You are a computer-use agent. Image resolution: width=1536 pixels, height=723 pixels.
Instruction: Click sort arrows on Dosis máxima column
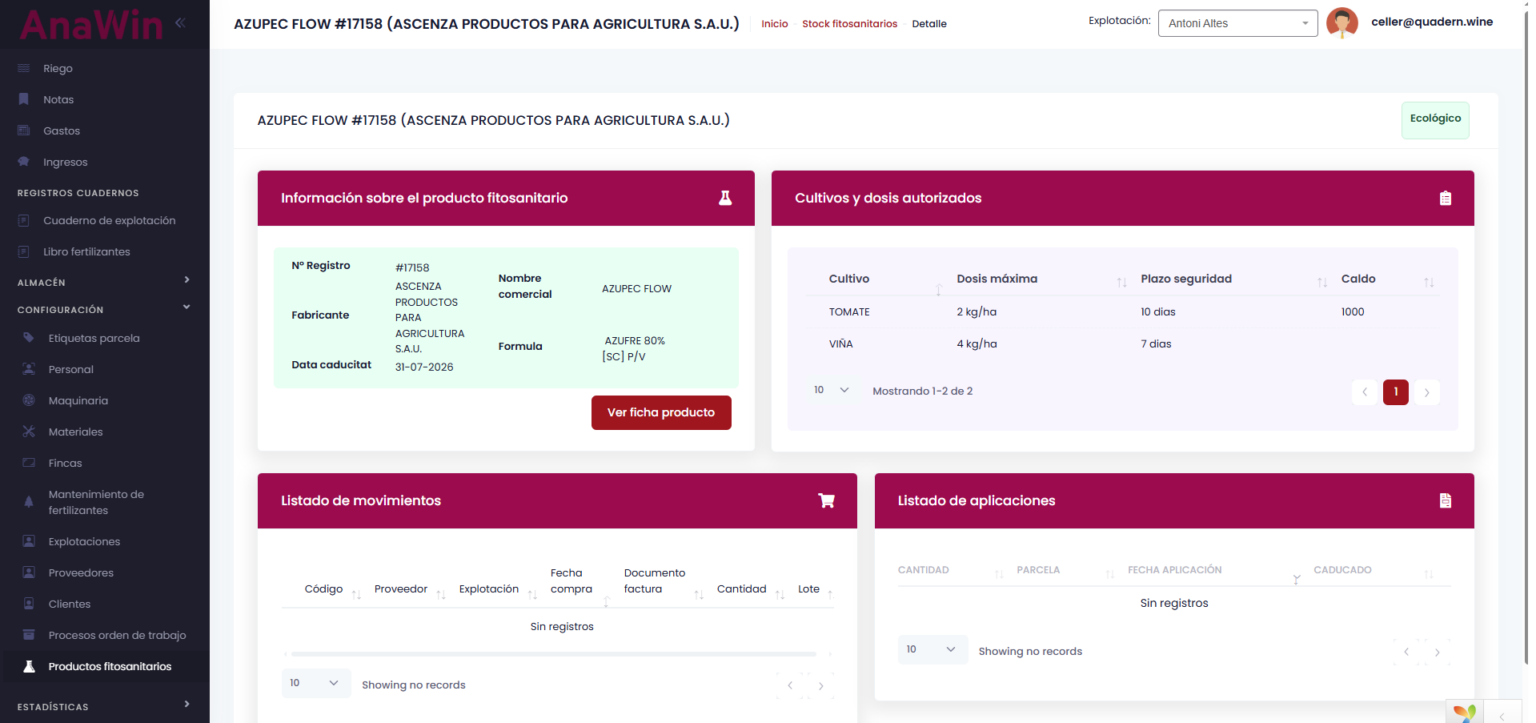pyautogui.click(x=1121, y=283)
